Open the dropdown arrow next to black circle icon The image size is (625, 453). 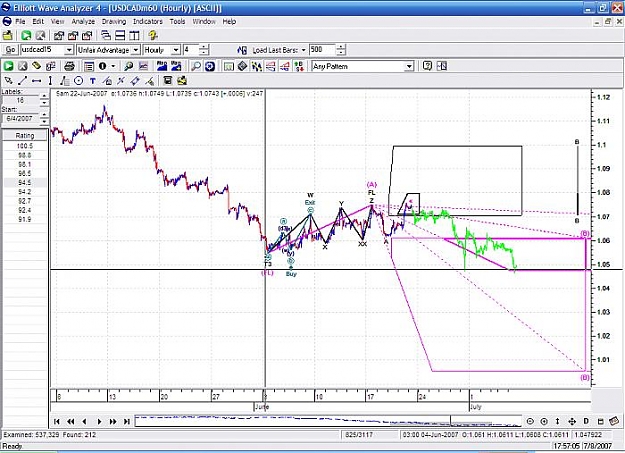[x=113, y=66]
